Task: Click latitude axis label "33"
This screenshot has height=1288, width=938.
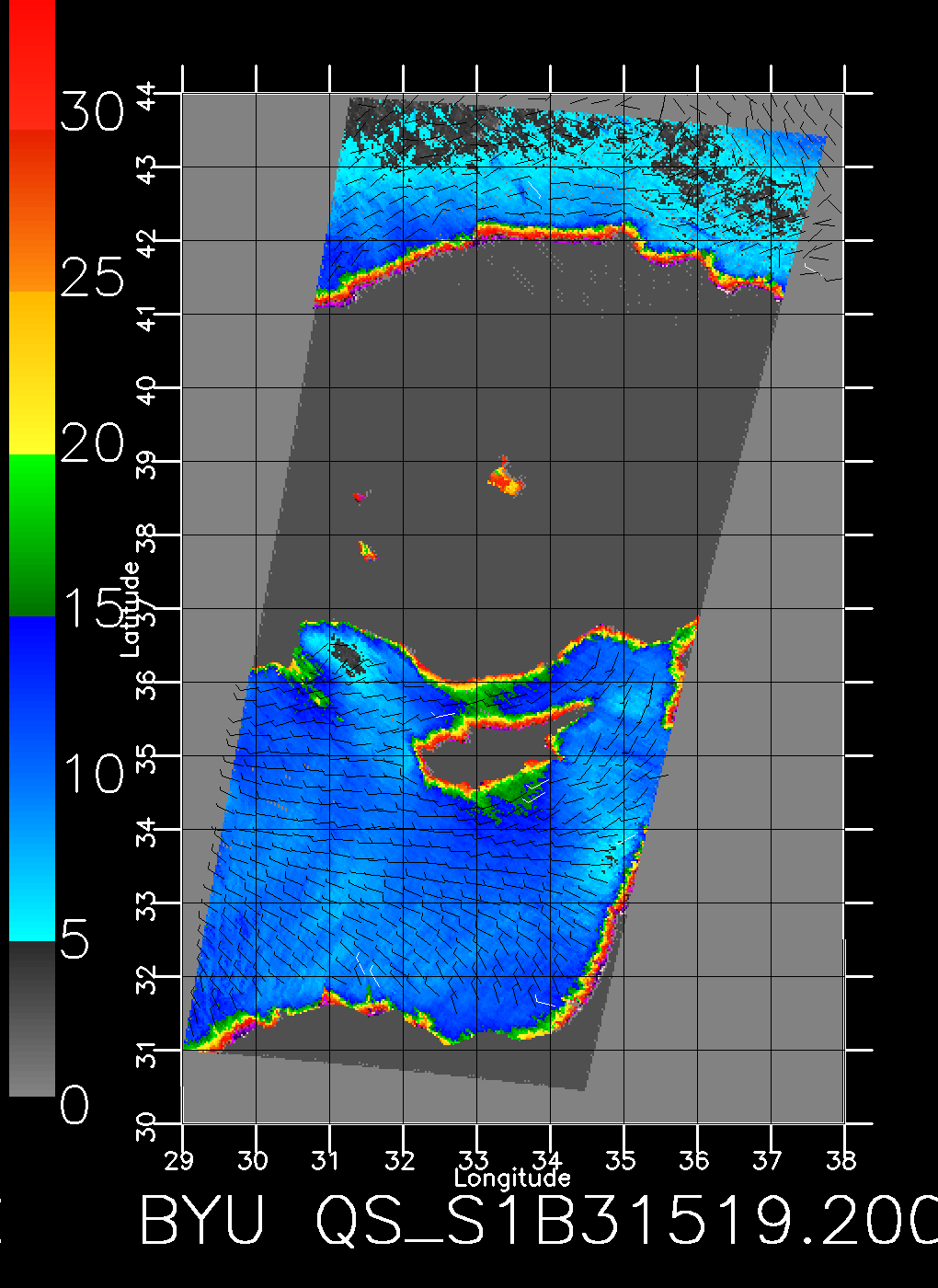Action: (x=147, y=904)
